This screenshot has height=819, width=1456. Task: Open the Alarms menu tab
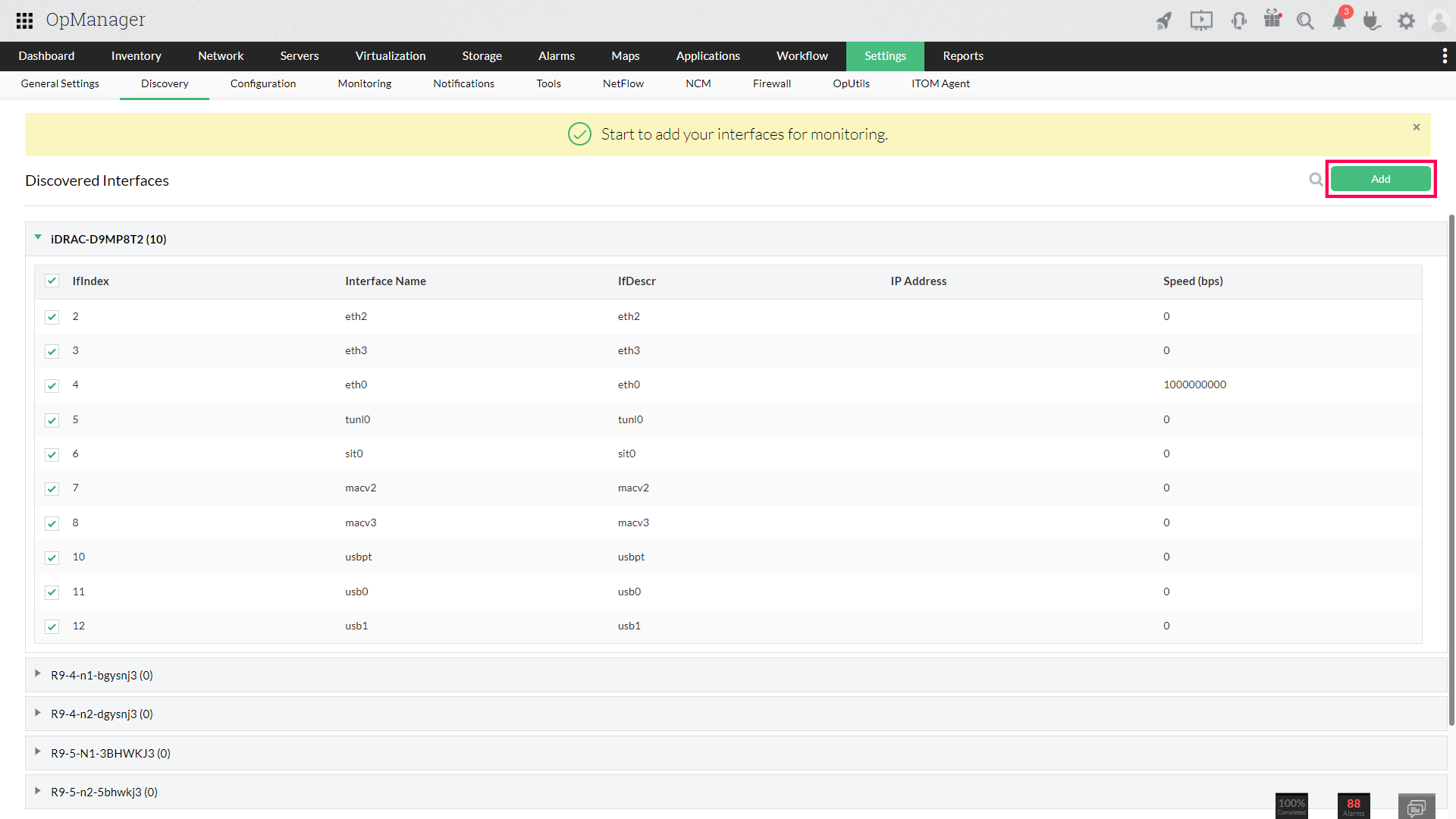coord(556,56)
